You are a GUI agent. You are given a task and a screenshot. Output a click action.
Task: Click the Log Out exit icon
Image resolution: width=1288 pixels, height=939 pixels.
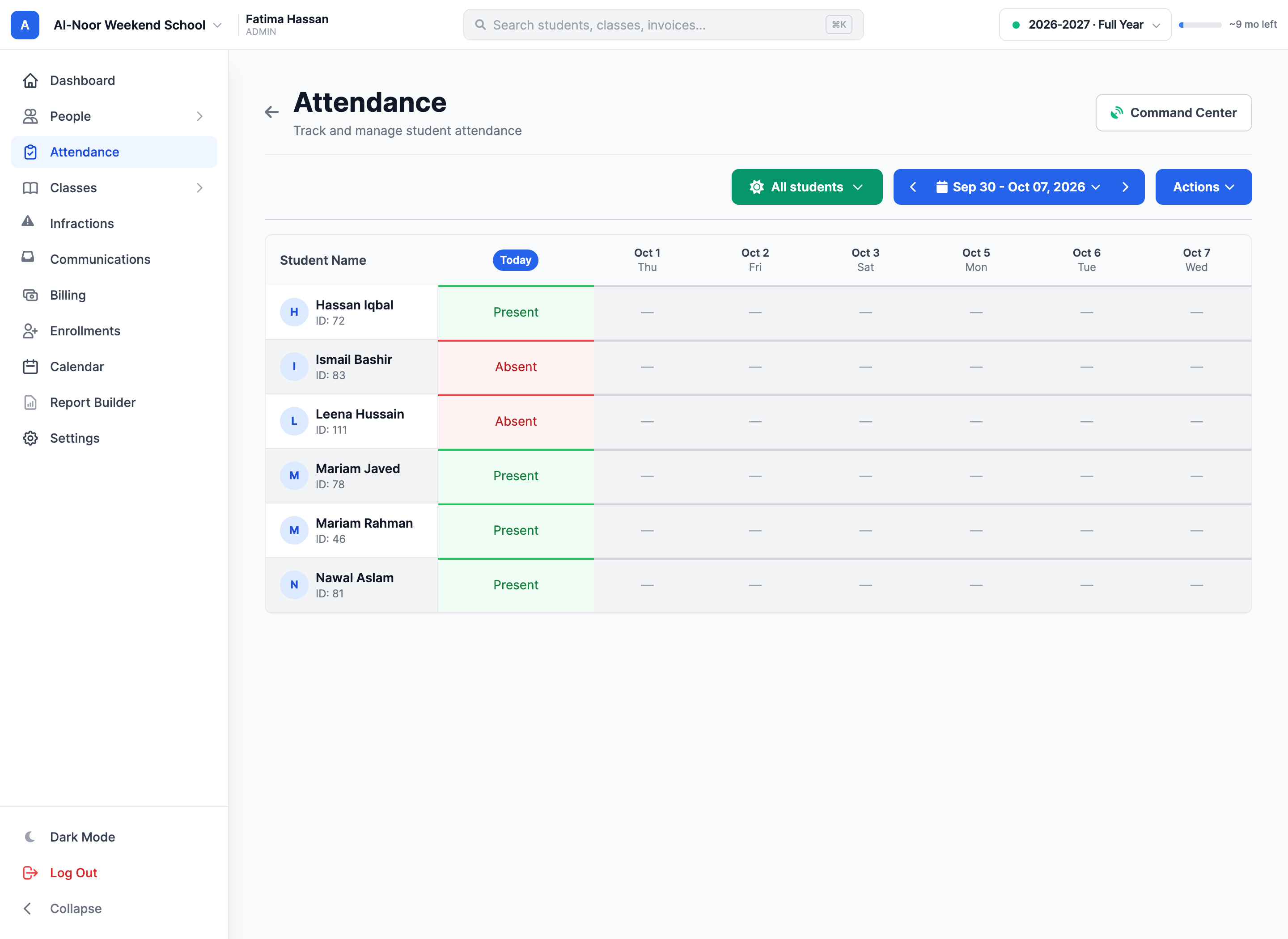pyautogui.click(x=30, y=872)
